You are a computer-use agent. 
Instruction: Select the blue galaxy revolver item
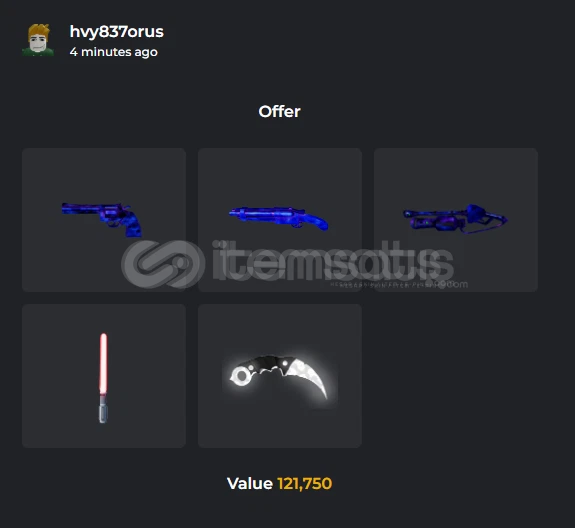104,220
